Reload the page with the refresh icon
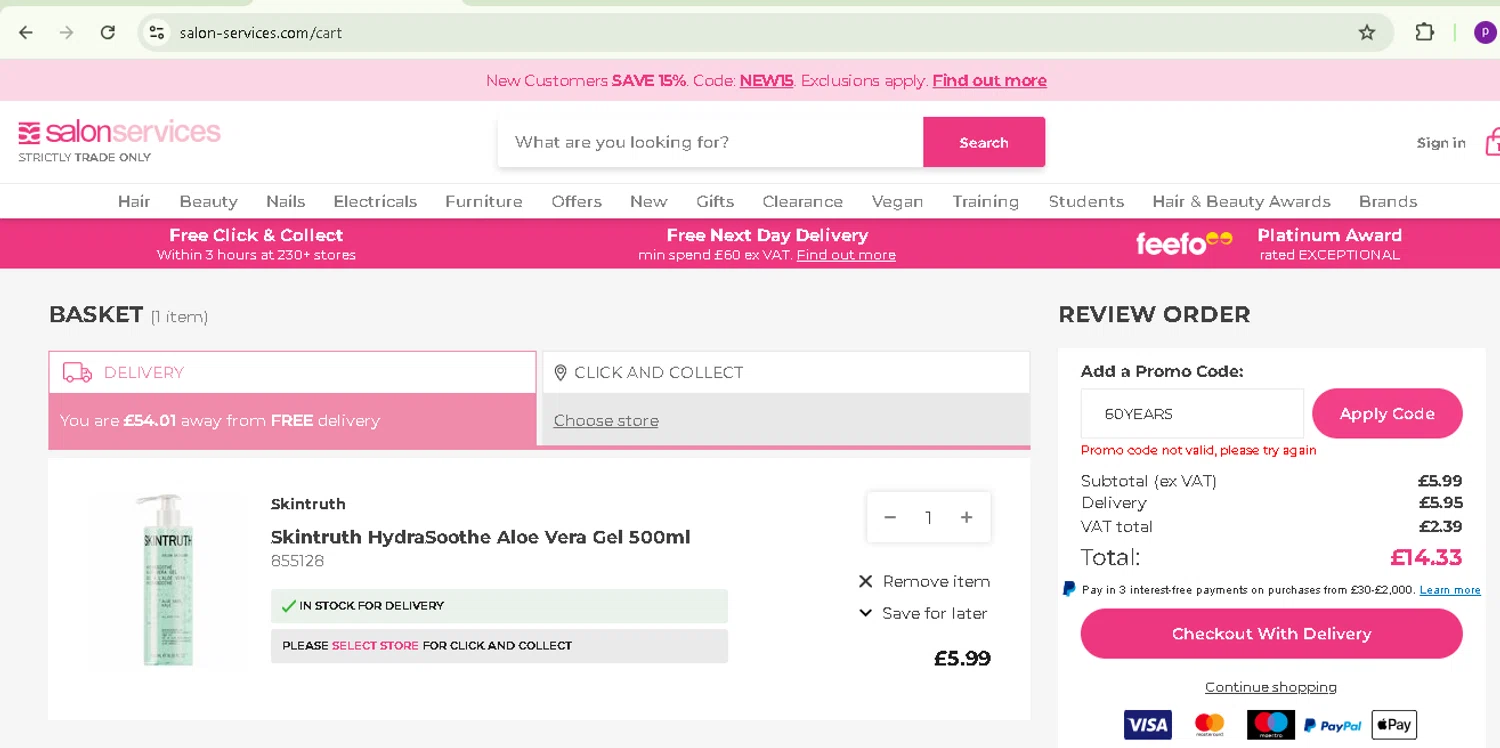The height and width of the screenshot is (748, 1500). pyautogui.click(x=108, y=32)
